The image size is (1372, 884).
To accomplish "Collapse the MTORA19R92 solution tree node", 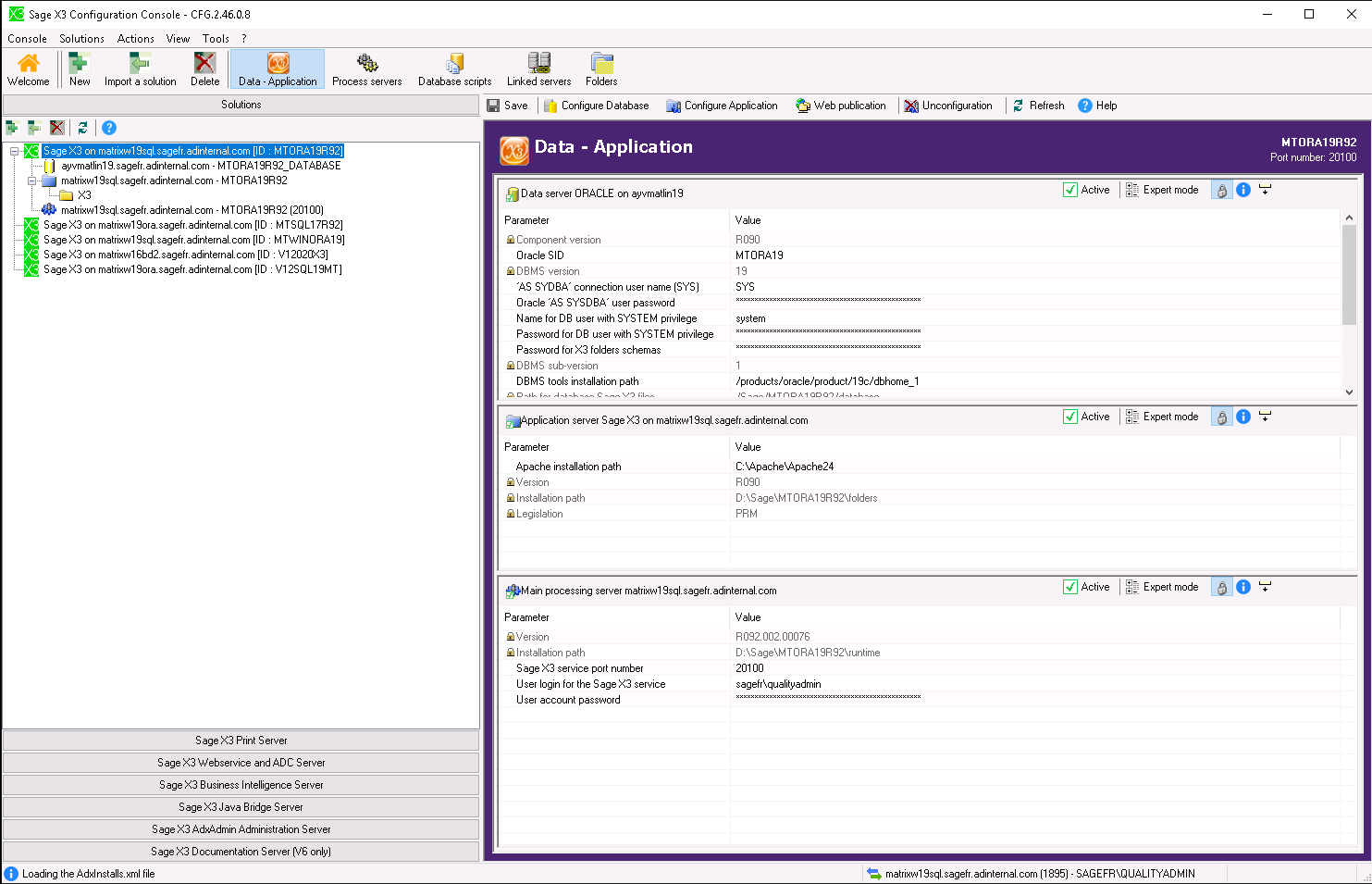I will [x=15, y=151].
